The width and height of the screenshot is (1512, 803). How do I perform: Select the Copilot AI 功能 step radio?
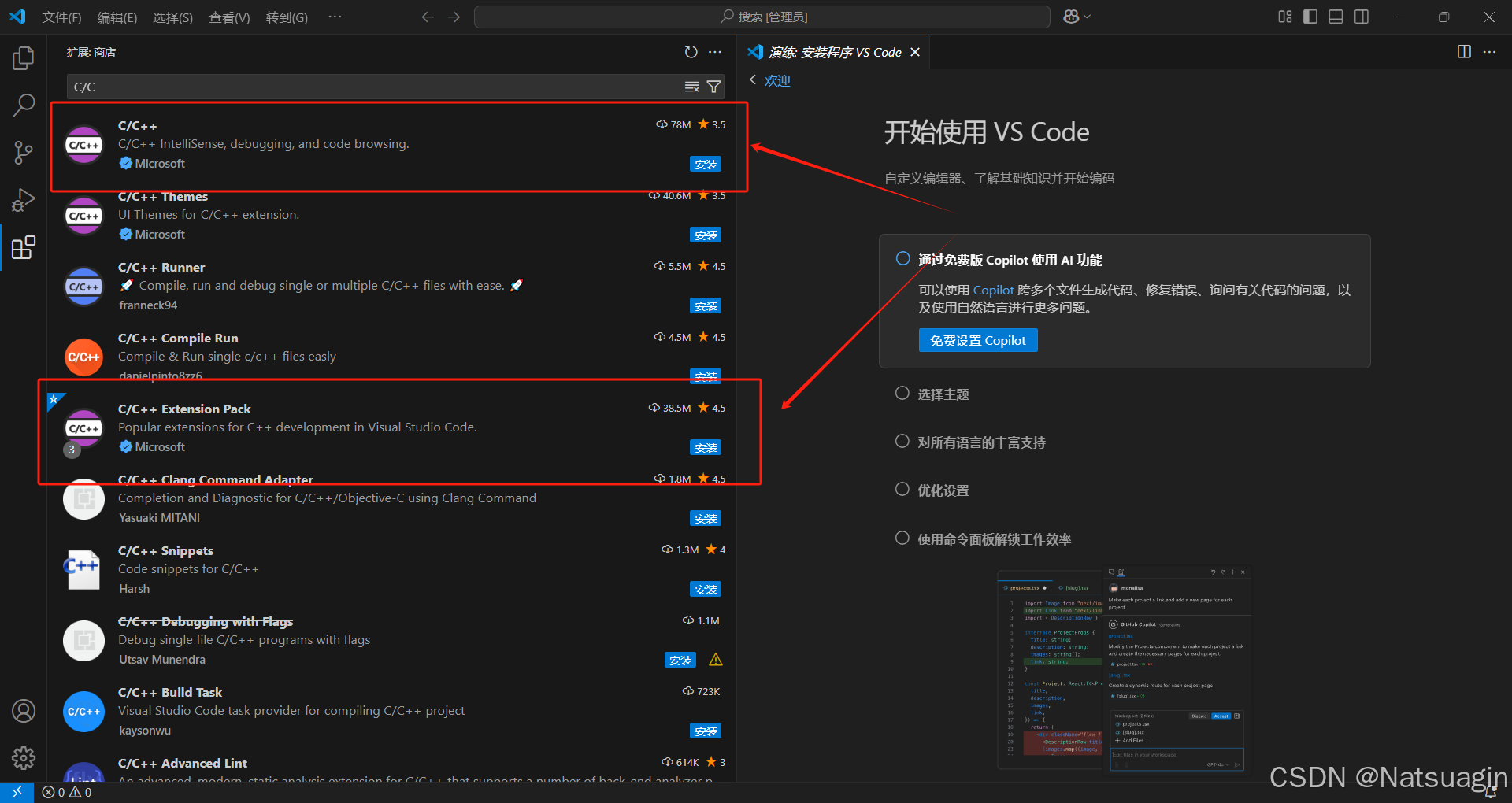[902, 259]
